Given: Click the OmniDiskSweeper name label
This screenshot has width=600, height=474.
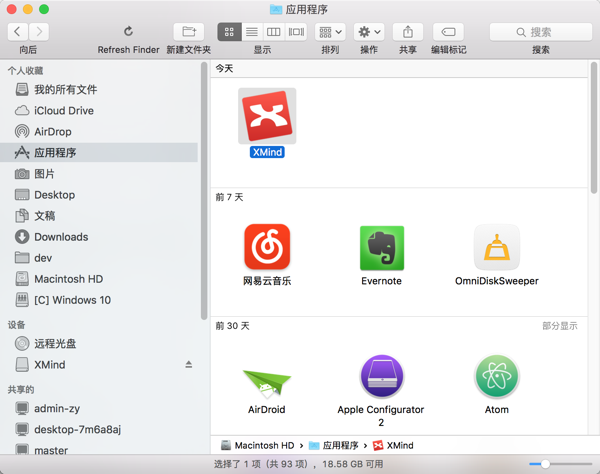Looking at the screenshot, I should 497,281.
